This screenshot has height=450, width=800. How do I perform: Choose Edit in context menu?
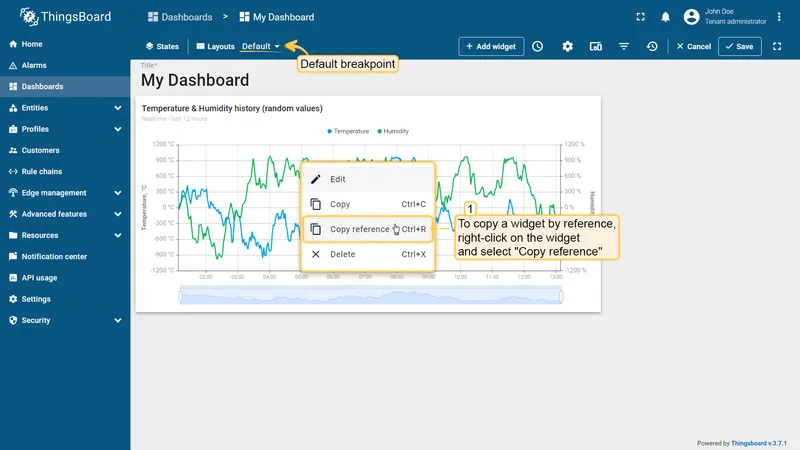tap(368, 179)
